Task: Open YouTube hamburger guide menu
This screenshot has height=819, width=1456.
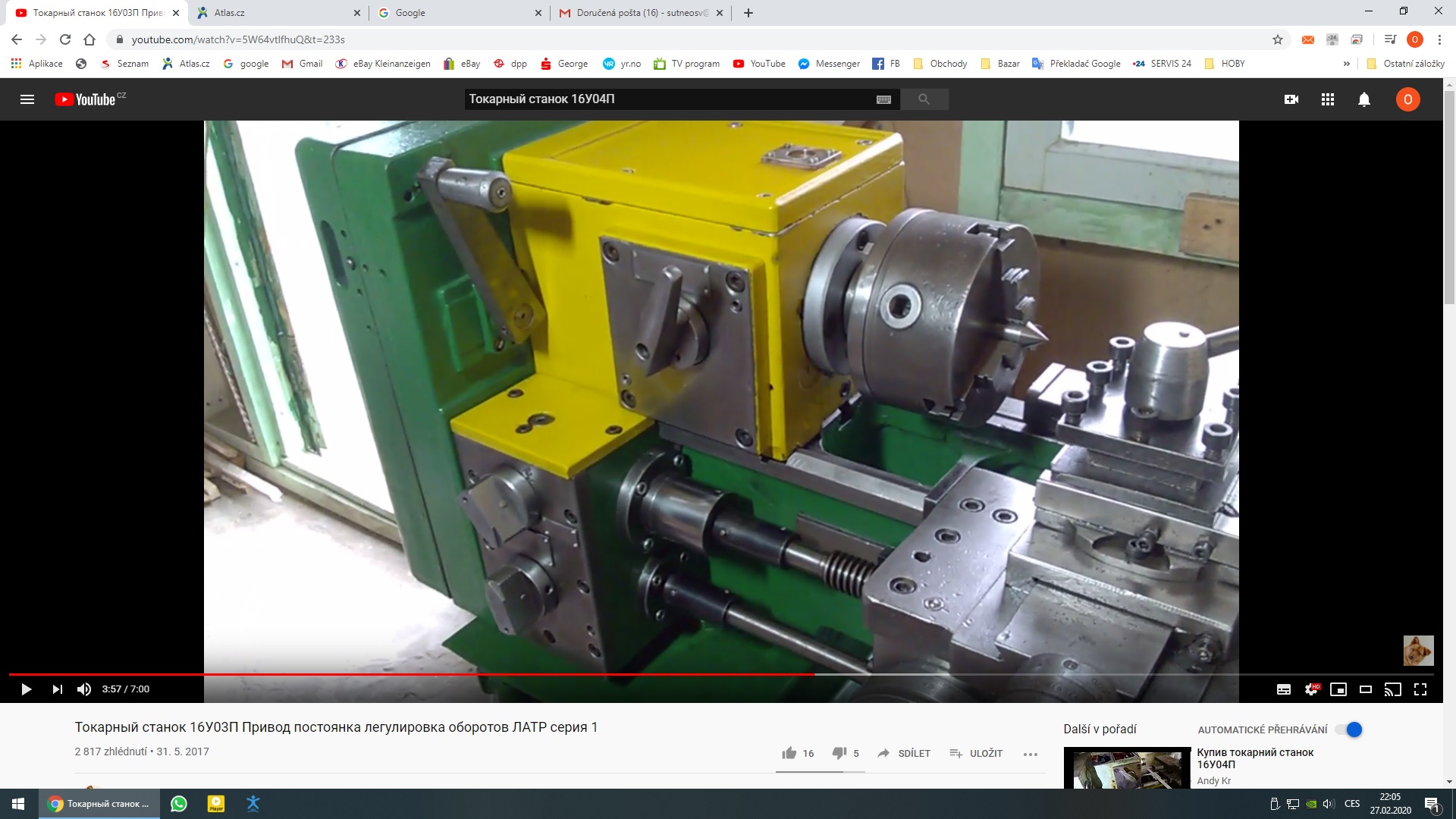Action: 27,99
